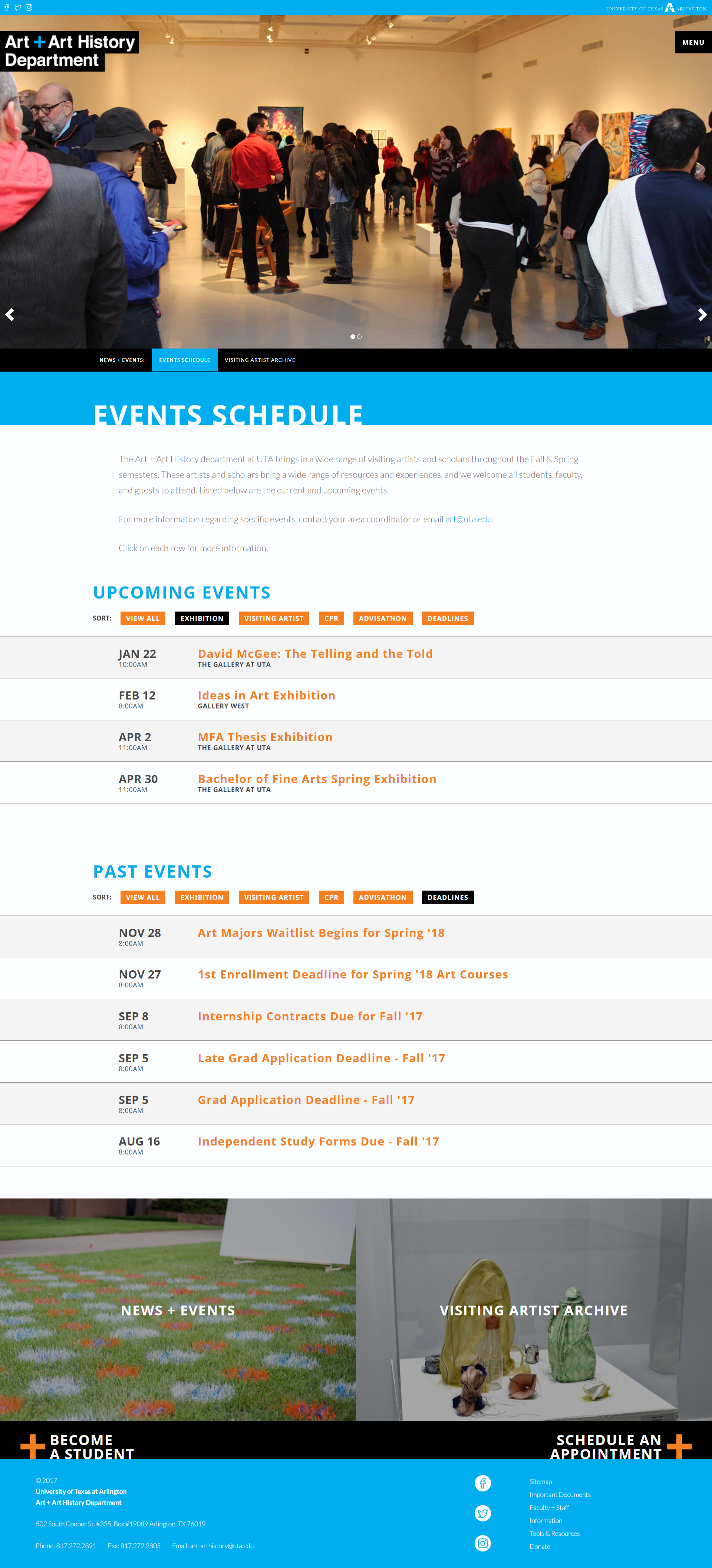Switch to Visiting Artist Archive tab
712x1568 pixels.
pyautogui.click(x=259, y=360)
